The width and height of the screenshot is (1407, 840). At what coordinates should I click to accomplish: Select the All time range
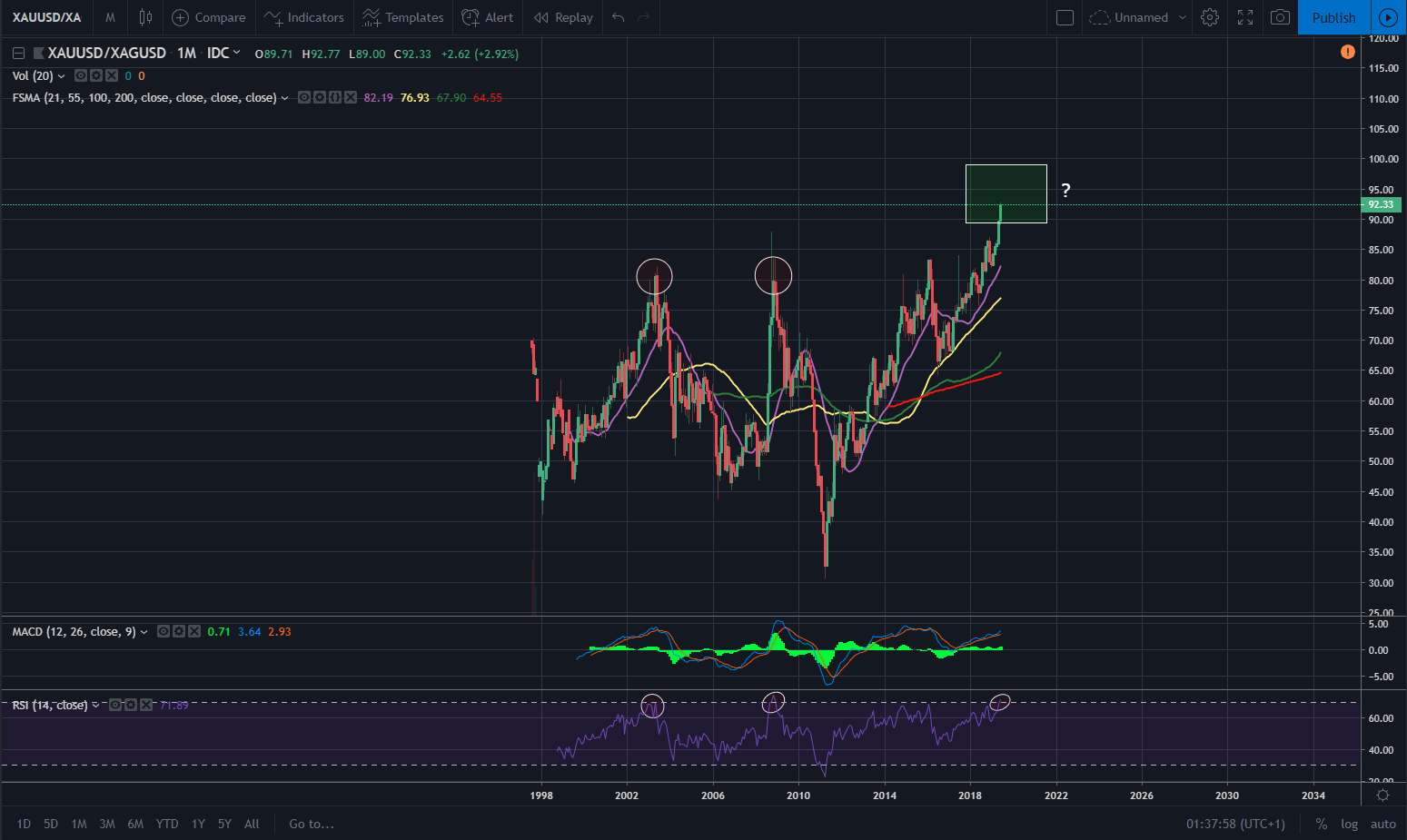click(252, 824)
